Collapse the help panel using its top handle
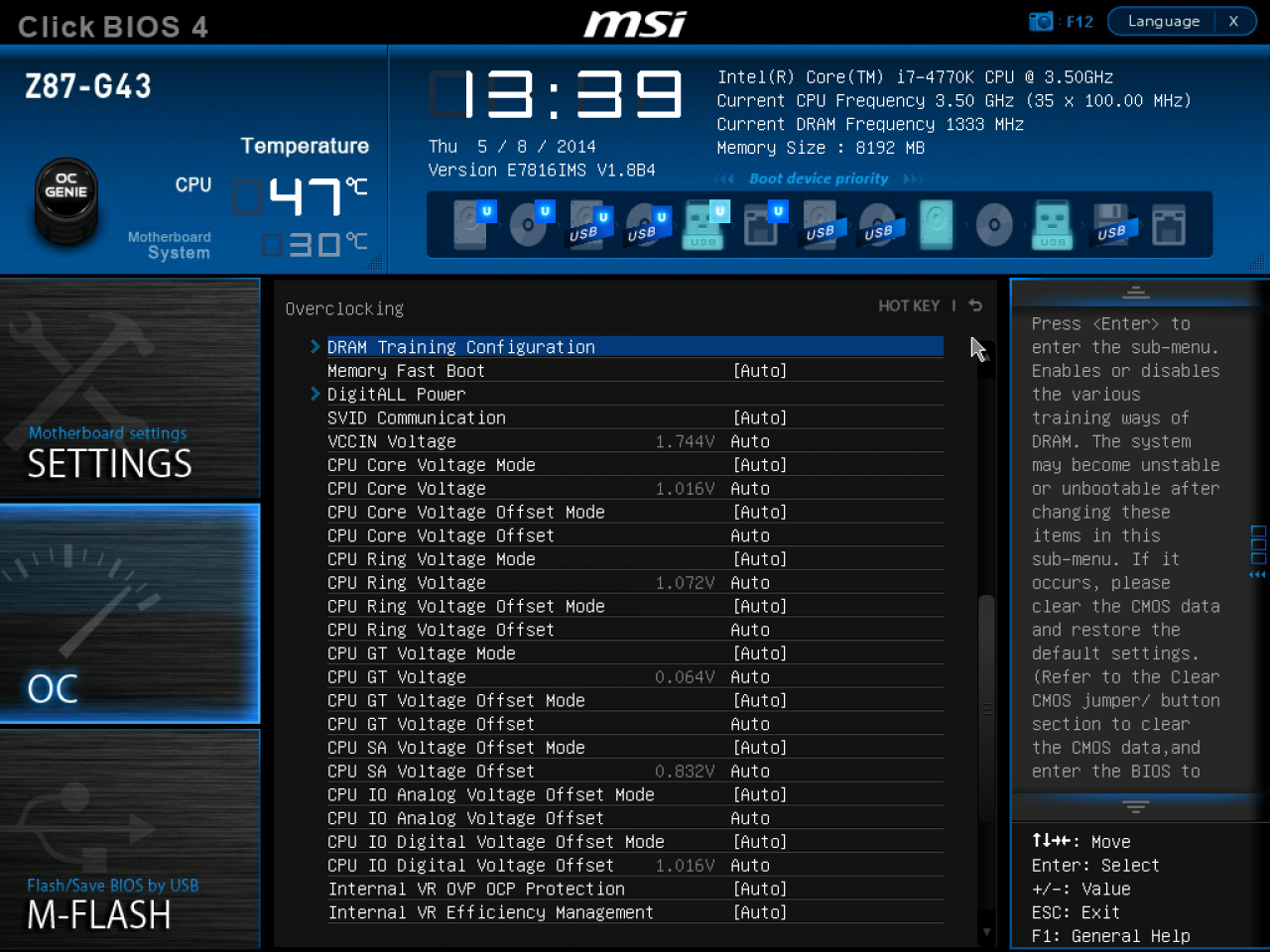Viewport: 1270px width, 952px height. [1136, 293]
